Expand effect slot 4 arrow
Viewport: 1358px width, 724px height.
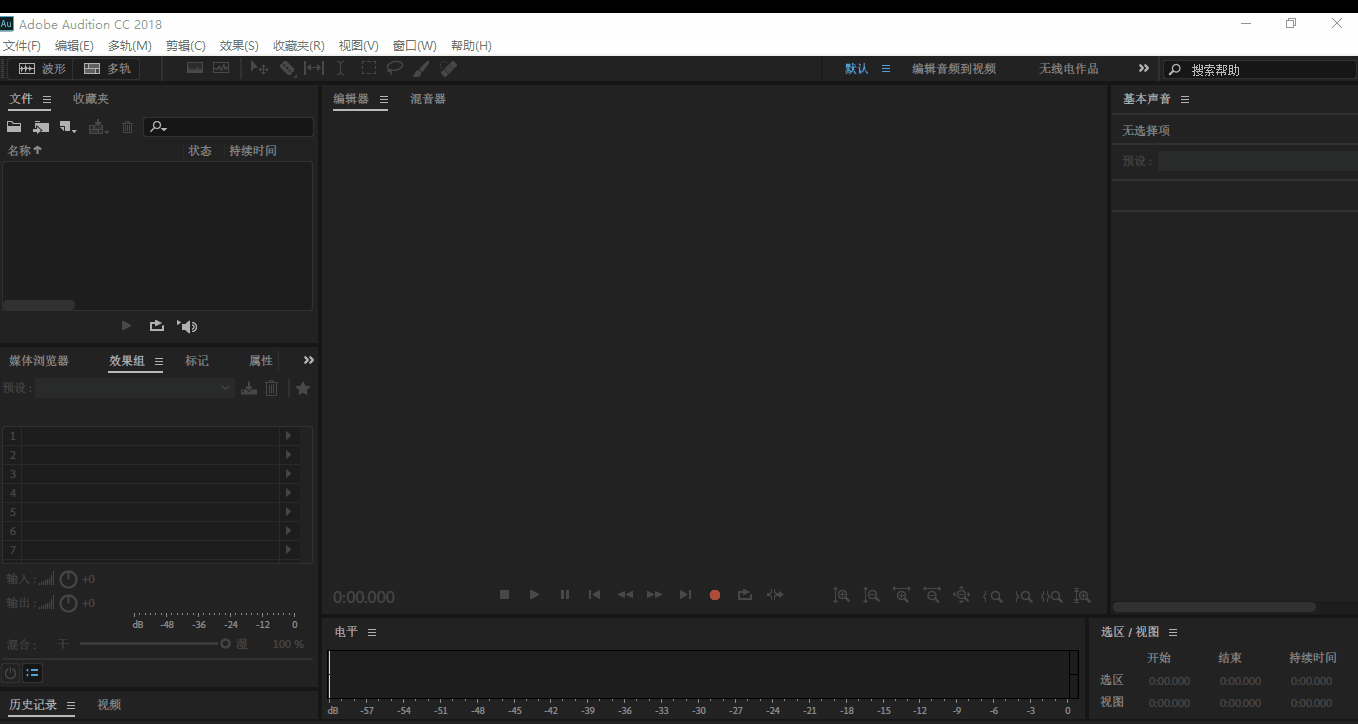pyautogui.click(x=289, y=493)
